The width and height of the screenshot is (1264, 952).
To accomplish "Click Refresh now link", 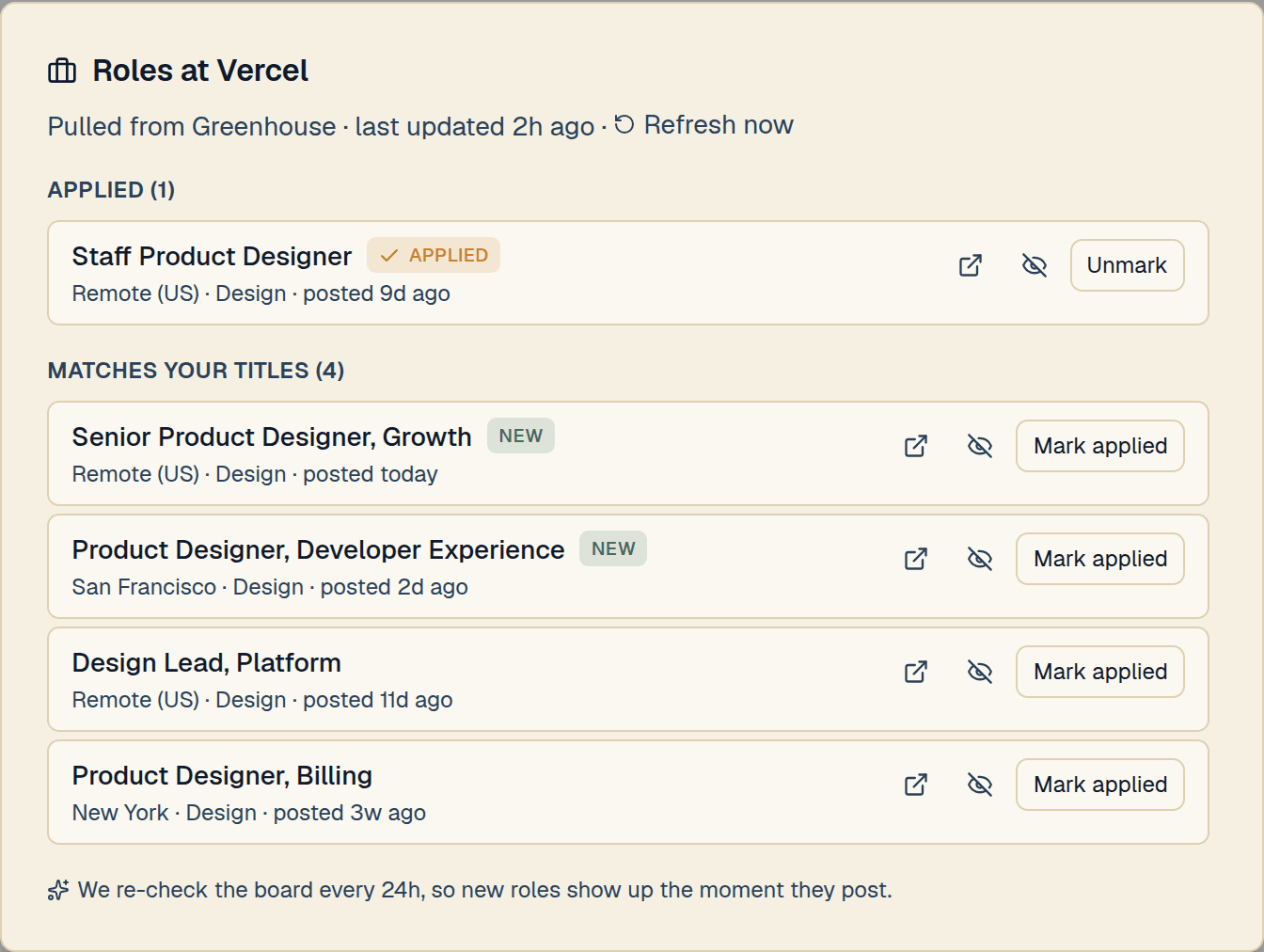I will (703, 125).
